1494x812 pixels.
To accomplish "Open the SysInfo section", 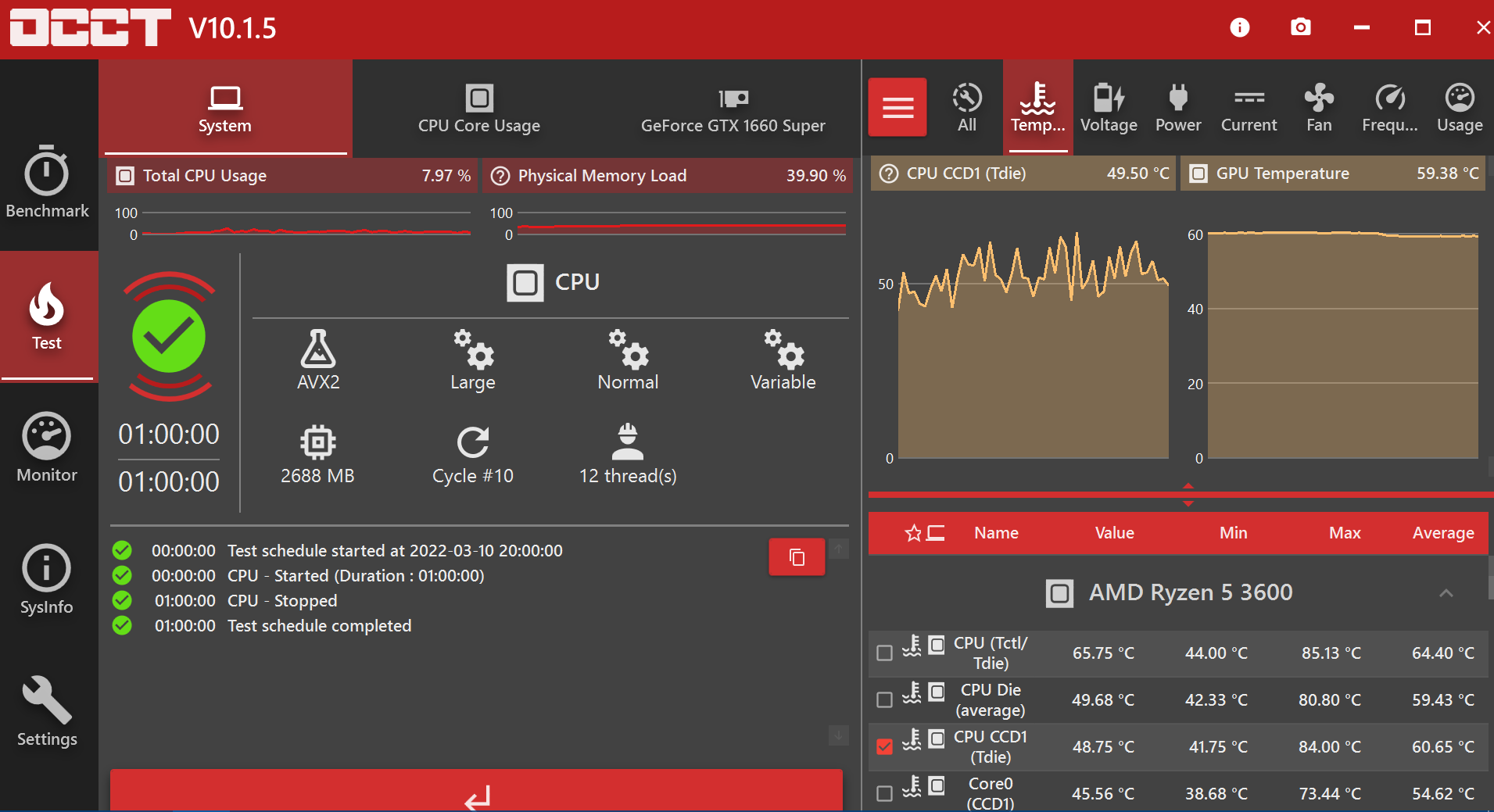I will pos(47,579).
